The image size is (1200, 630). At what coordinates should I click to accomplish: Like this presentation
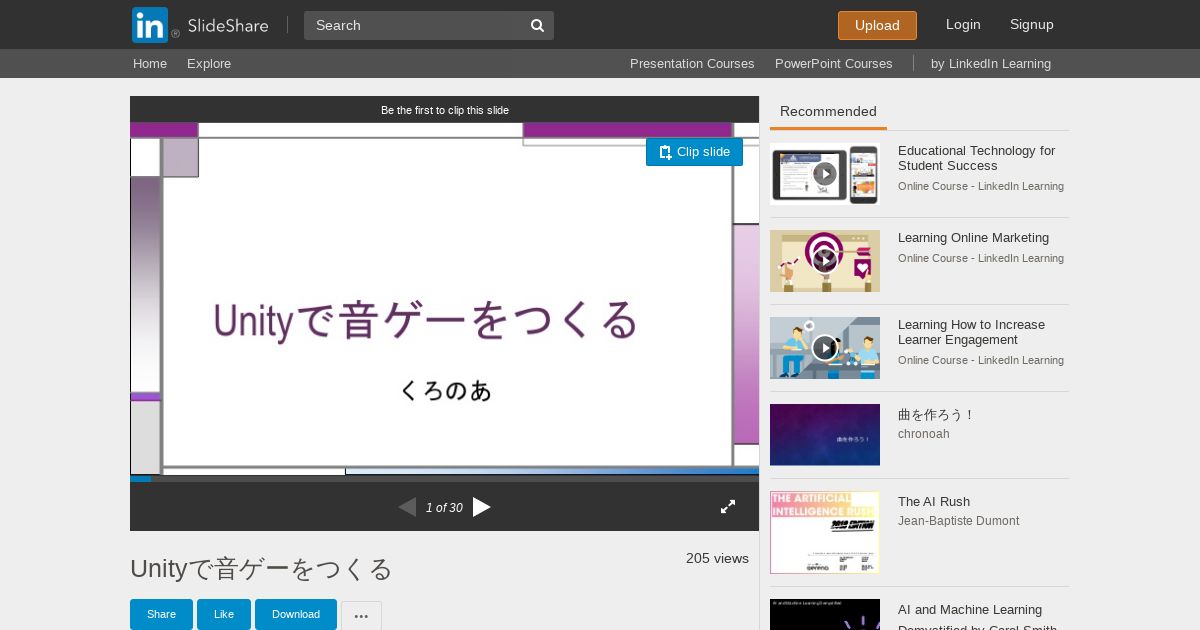pos(224,614)
